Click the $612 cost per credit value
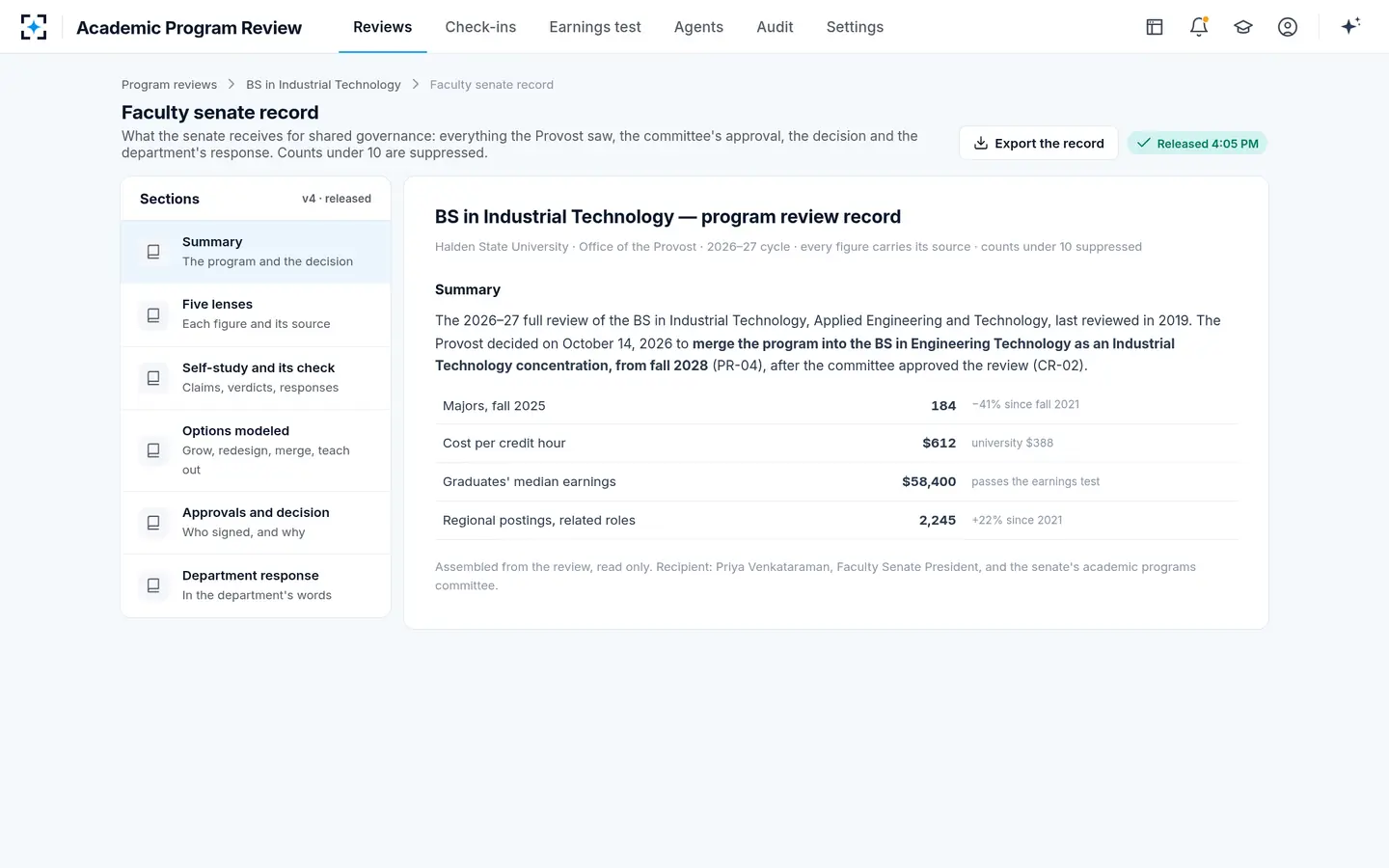 click(939, 444)
